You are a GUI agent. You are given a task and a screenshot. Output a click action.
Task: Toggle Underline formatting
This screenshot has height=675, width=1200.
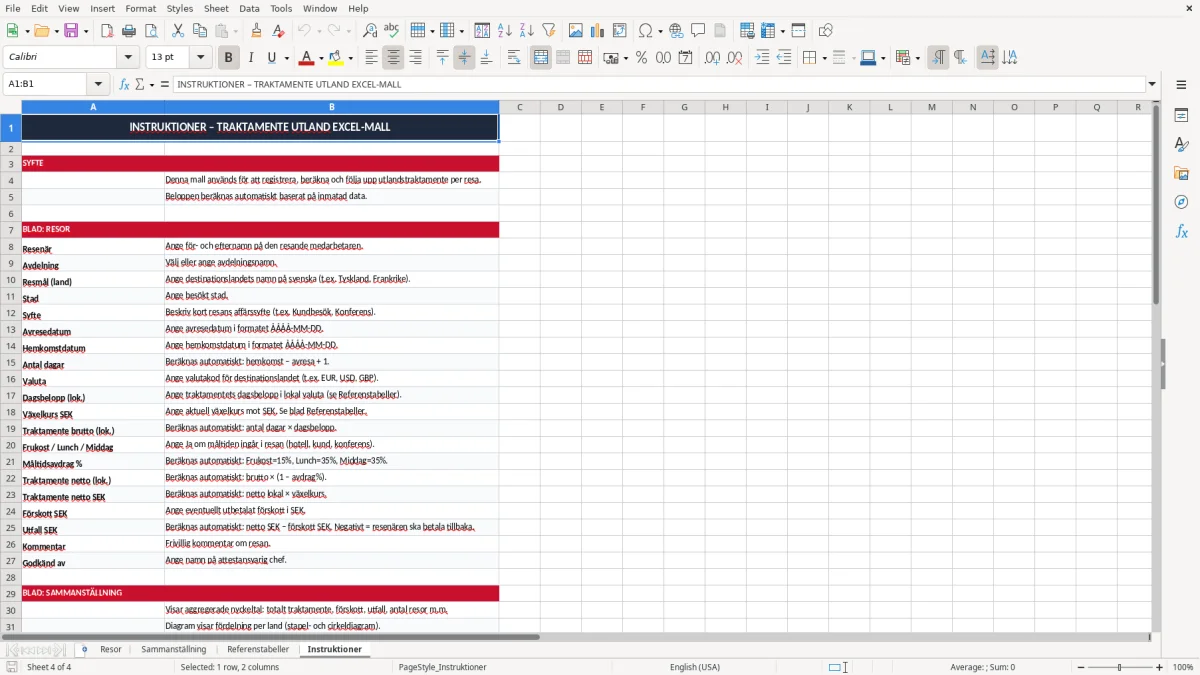(271, 58)
